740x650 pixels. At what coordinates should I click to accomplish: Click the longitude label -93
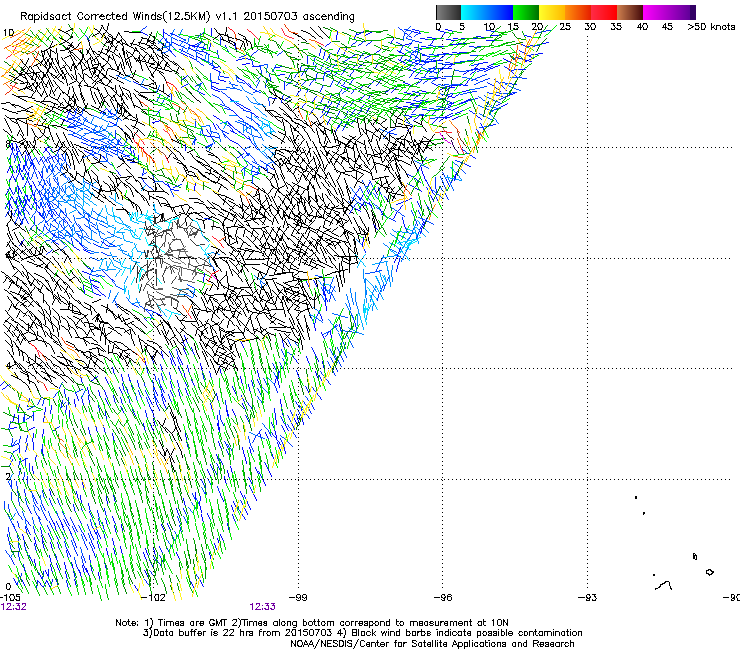pyautogui.click(x=588, y=597)
